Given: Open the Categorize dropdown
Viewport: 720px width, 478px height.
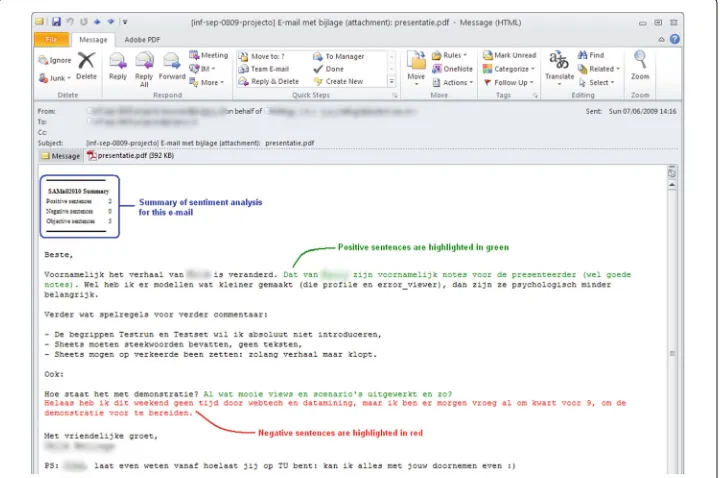Looking at the screenshot, I should point(509,69).
